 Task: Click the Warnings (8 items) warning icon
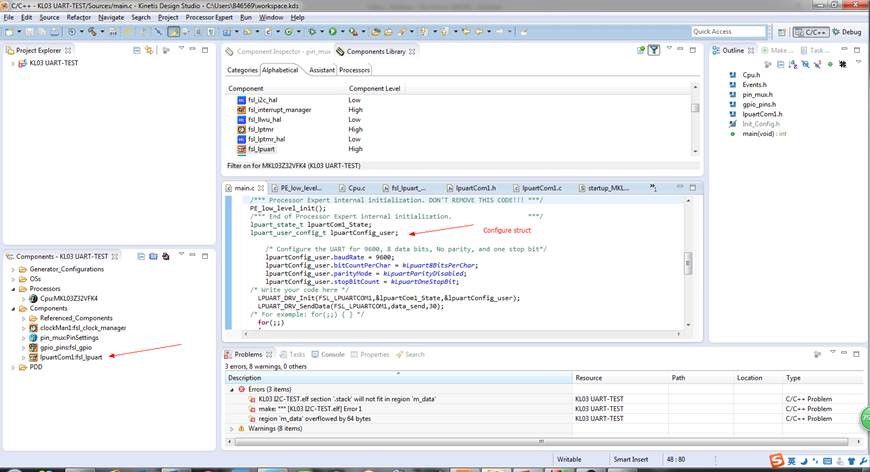point(241,429)
